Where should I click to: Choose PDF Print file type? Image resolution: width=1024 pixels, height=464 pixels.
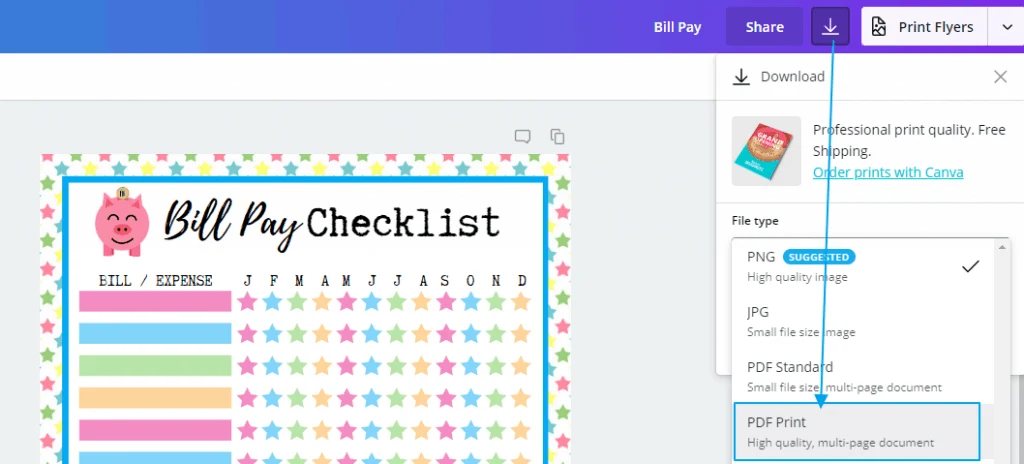857,431
